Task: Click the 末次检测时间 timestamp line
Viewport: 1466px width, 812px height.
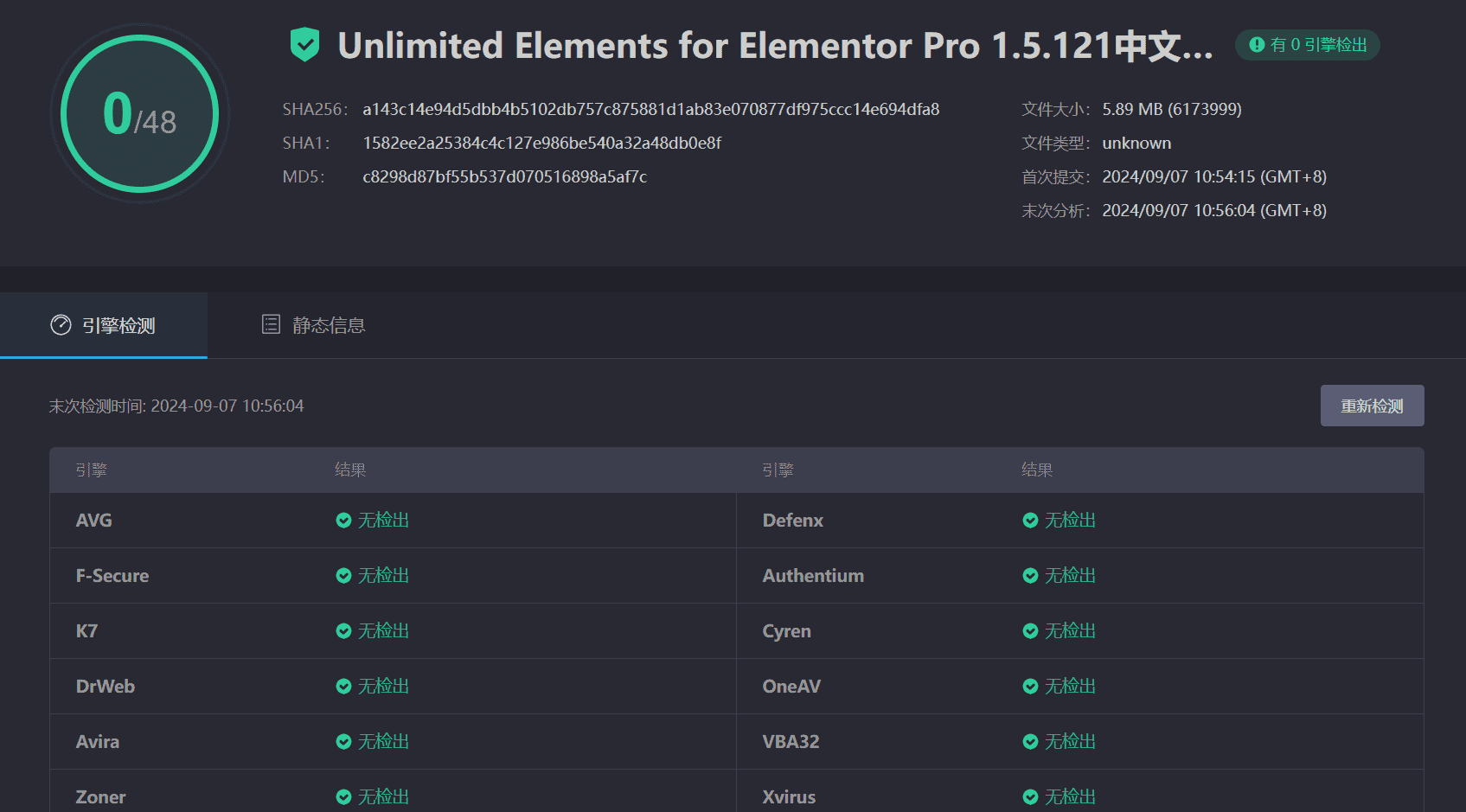Action: pos(176,406)
